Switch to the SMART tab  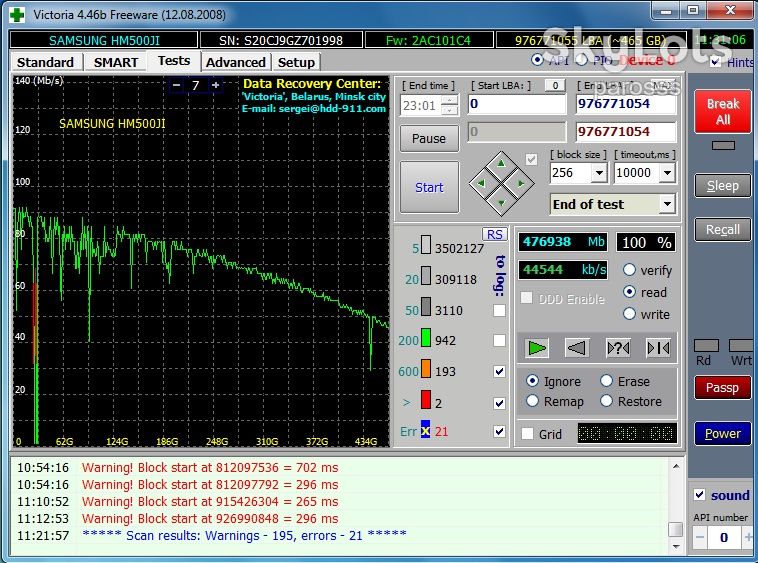[x=116, y=62]
